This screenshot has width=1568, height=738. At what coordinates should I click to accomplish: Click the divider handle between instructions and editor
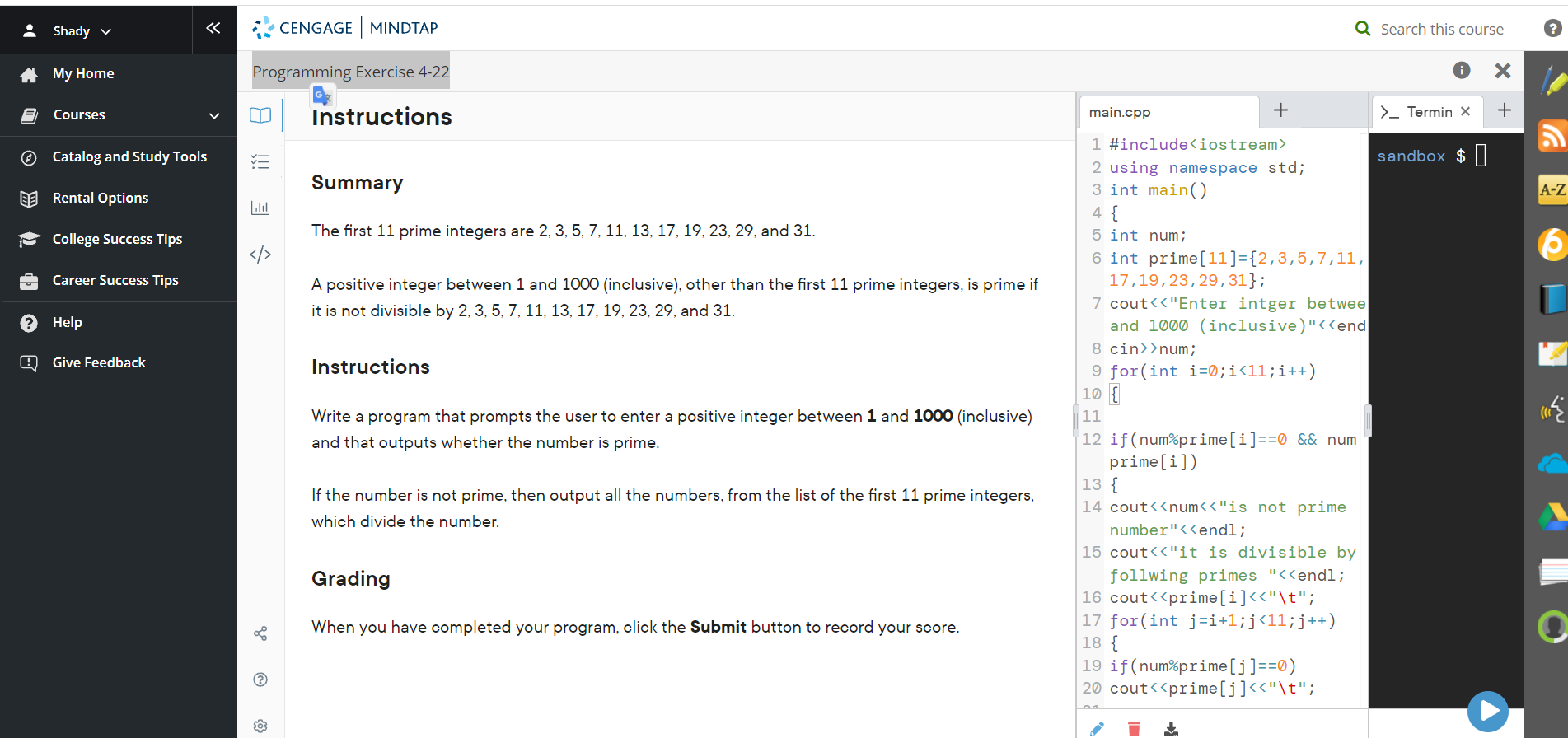[1075, 421]
